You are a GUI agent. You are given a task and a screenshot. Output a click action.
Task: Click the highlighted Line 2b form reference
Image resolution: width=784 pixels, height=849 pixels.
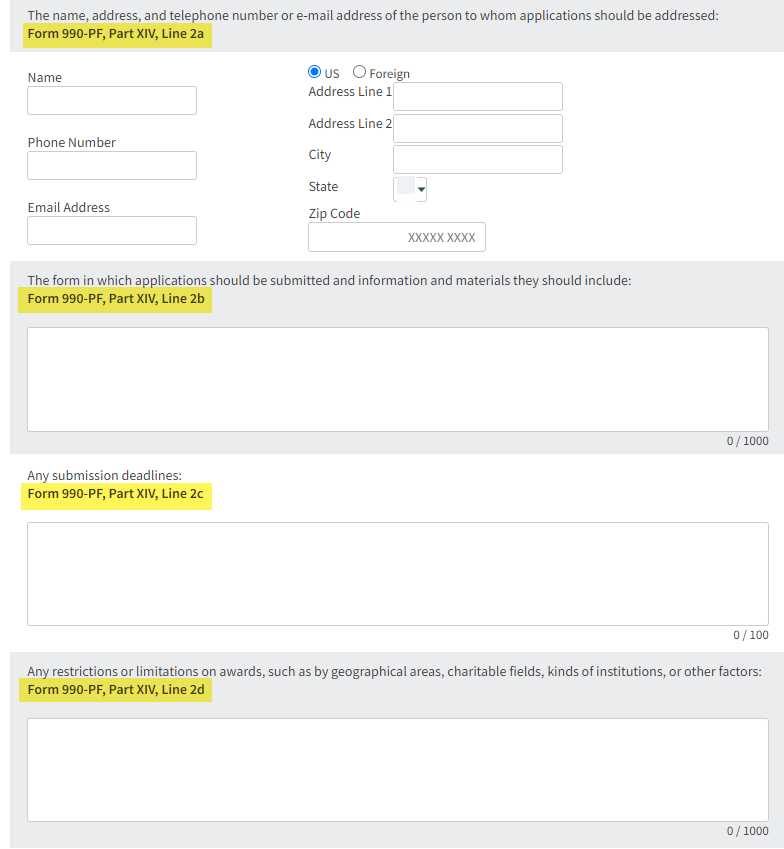[x=115, y=298]
